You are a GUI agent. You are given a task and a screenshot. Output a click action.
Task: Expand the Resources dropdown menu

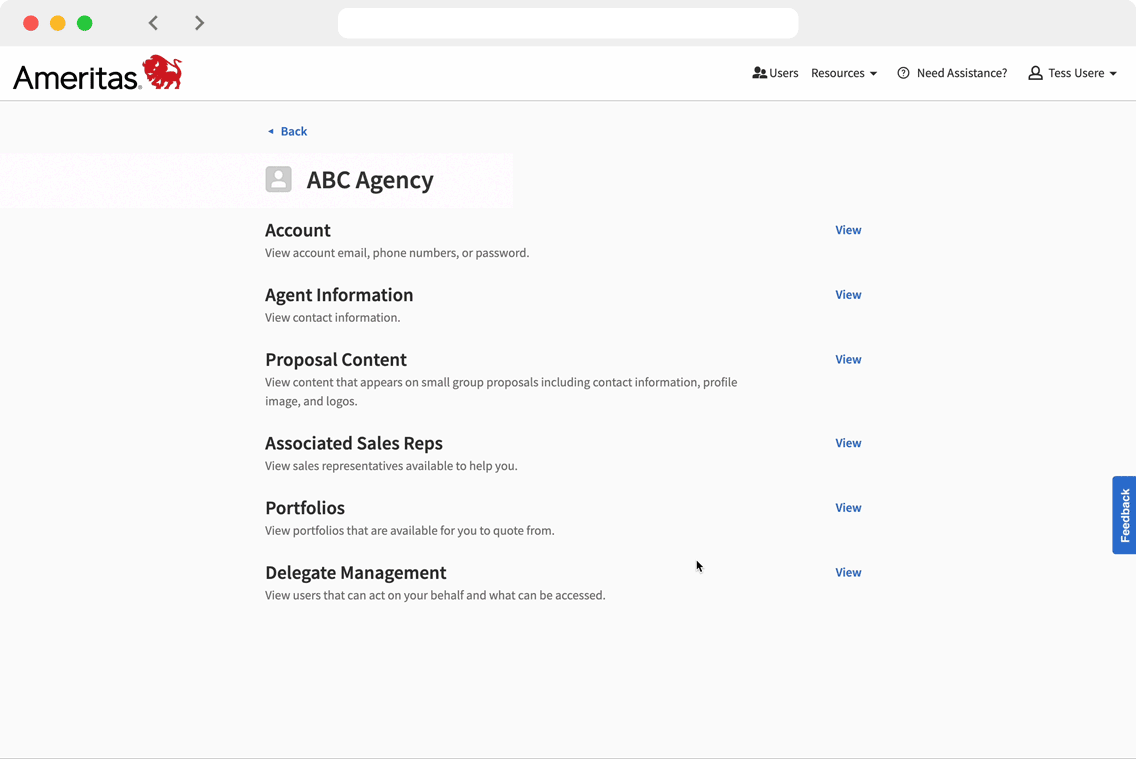pyautogui.click(x=844, y=73)
